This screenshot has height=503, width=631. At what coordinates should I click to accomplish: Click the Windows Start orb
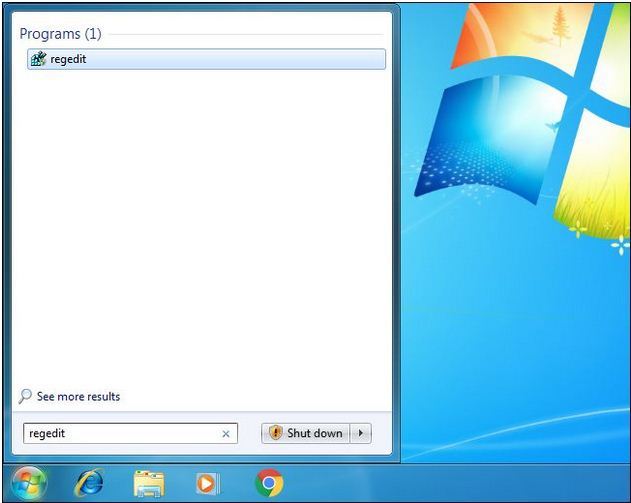click(x=29, y=483)
